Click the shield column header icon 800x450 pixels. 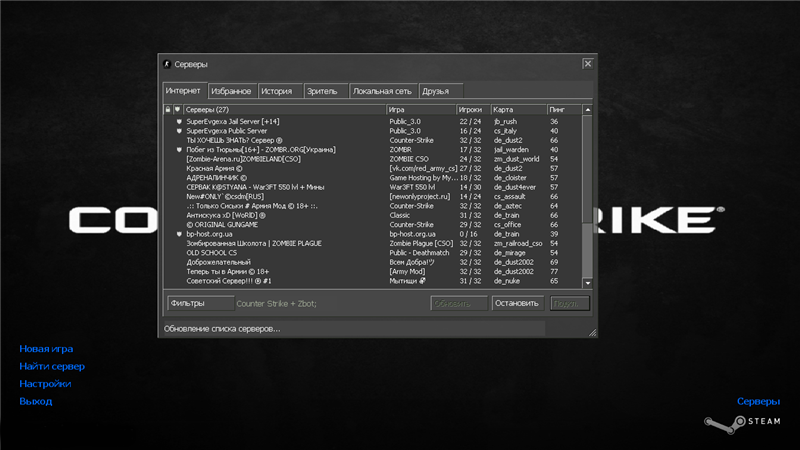[x=177, y=109]
